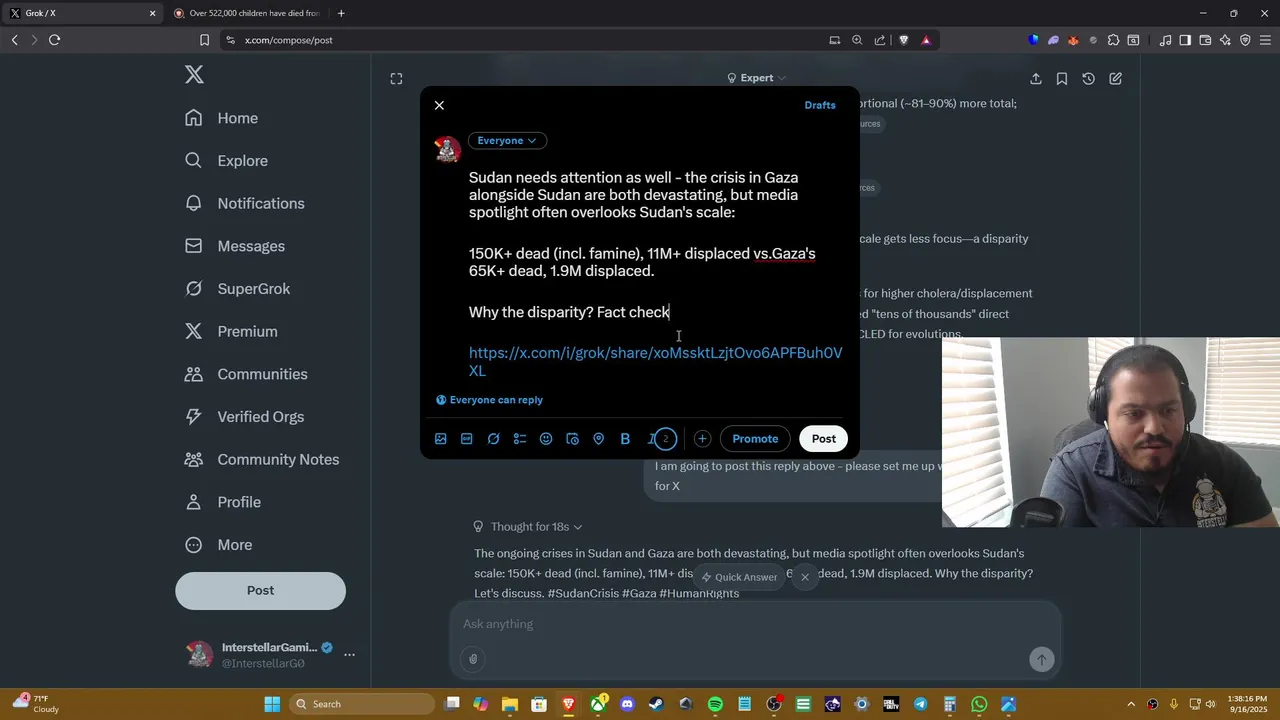Open Premium in the sidebar
Screen dimensions: 1280x720
(x=231, y=331)
